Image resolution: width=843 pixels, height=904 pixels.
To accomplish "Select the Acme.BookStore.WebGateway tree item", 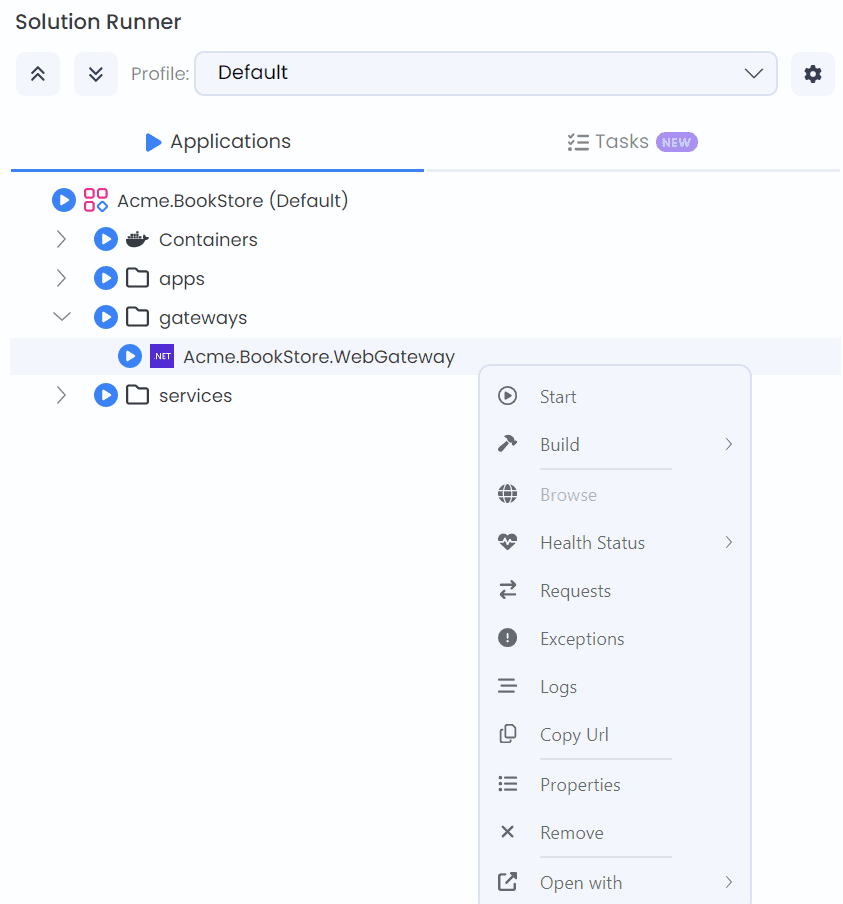I will [320, 356].
